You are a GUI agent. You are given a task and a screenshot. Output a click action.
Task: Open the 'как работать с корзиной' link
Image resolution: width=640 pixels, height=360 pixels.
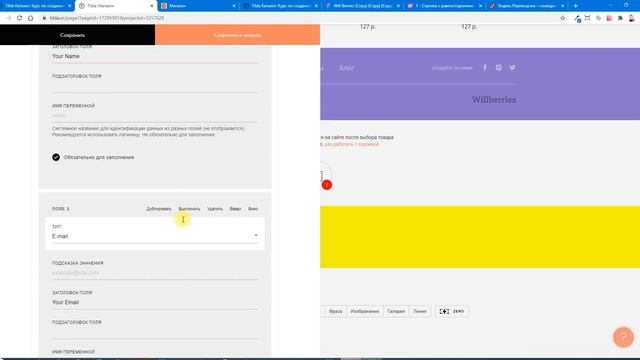pyautogui.click(x=351, y=144)
